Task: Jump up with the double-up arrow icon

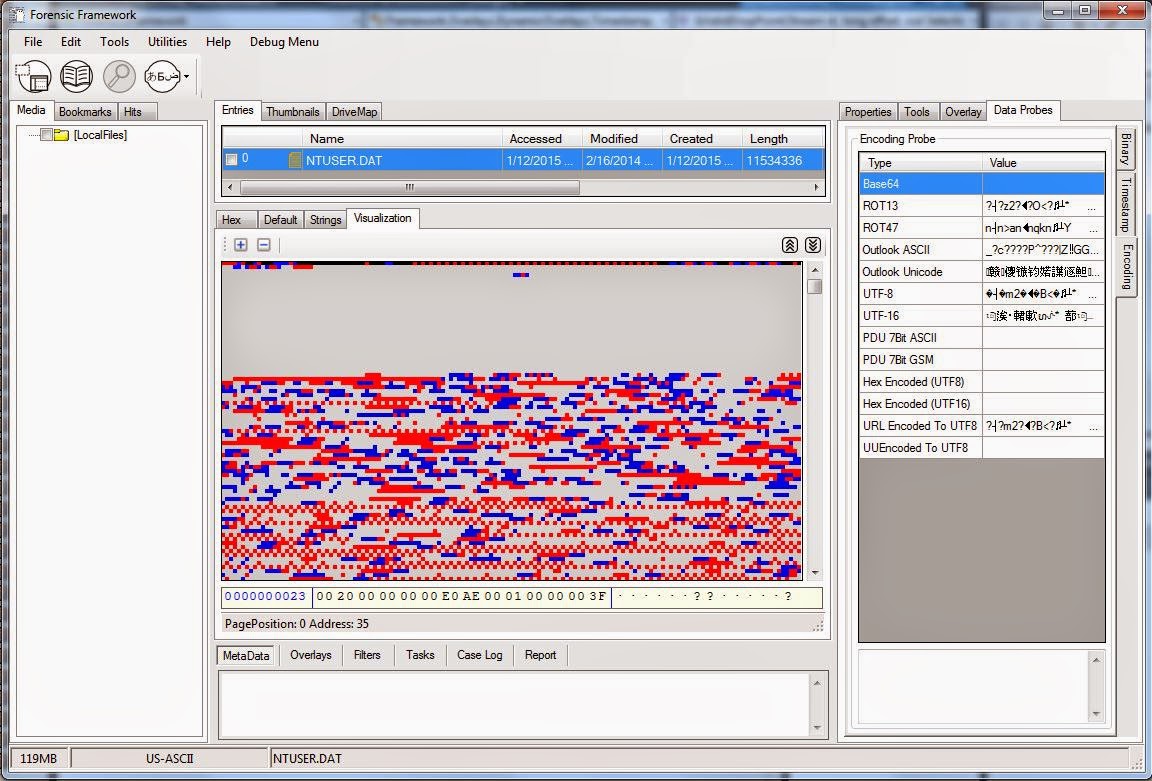Action: (790, 245)
